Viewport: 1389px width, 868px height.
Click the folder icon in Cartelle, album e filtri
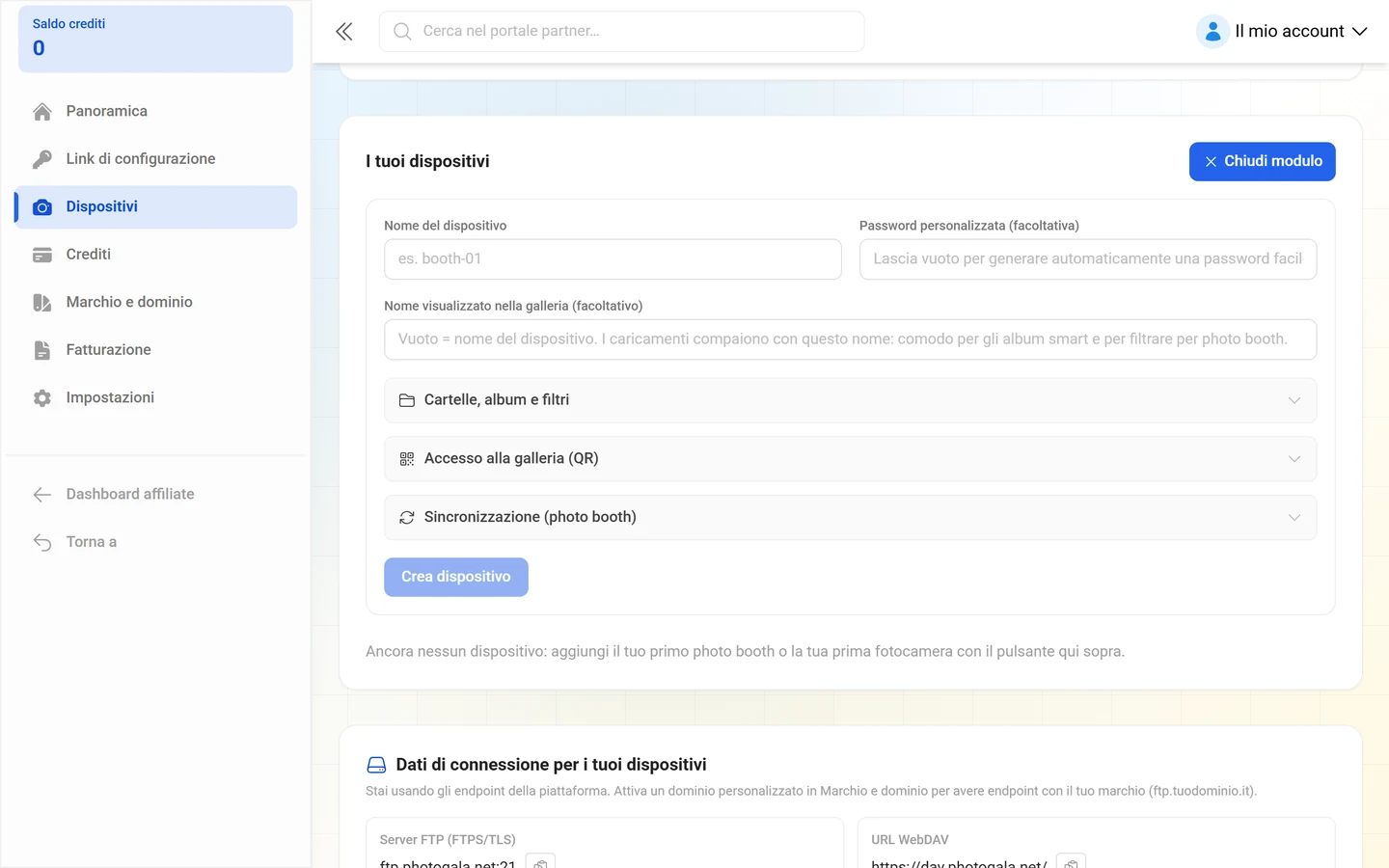(x=407, y=400)
